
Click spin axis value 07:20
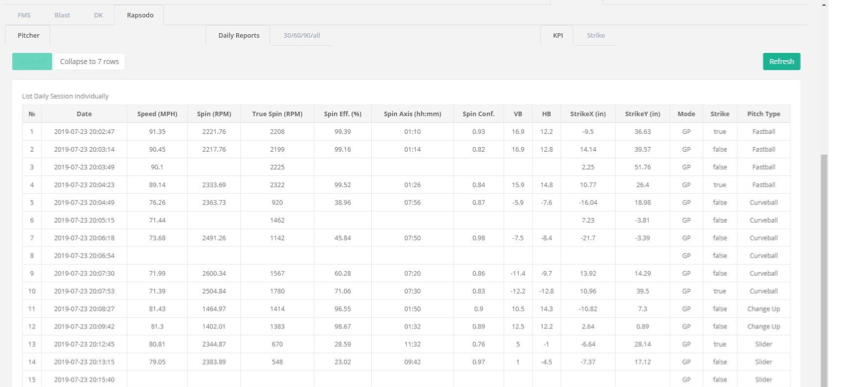pyautogui.click(x=412, y=273)
